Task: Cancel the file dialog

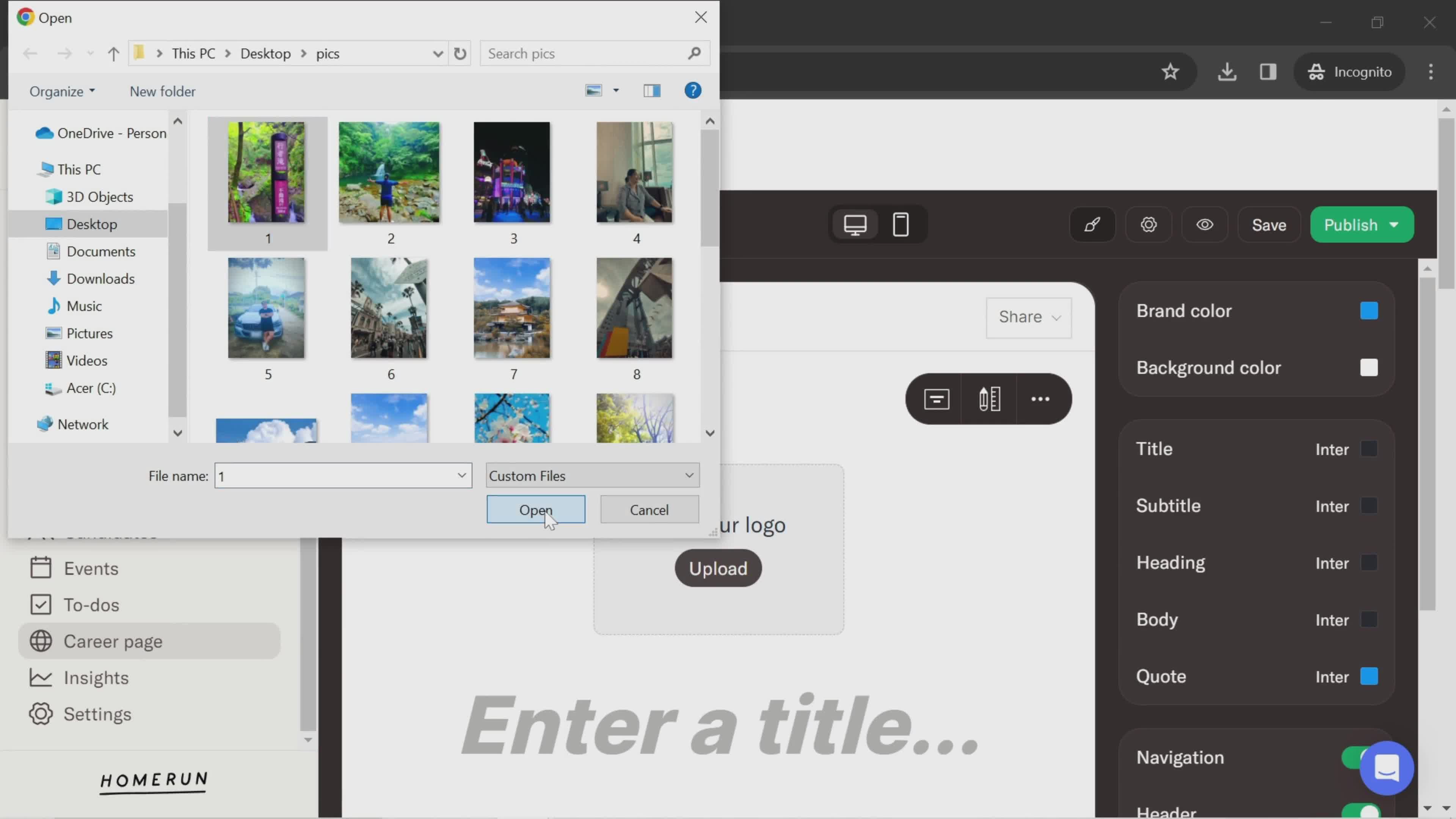Action: click(x=649, y=509)
